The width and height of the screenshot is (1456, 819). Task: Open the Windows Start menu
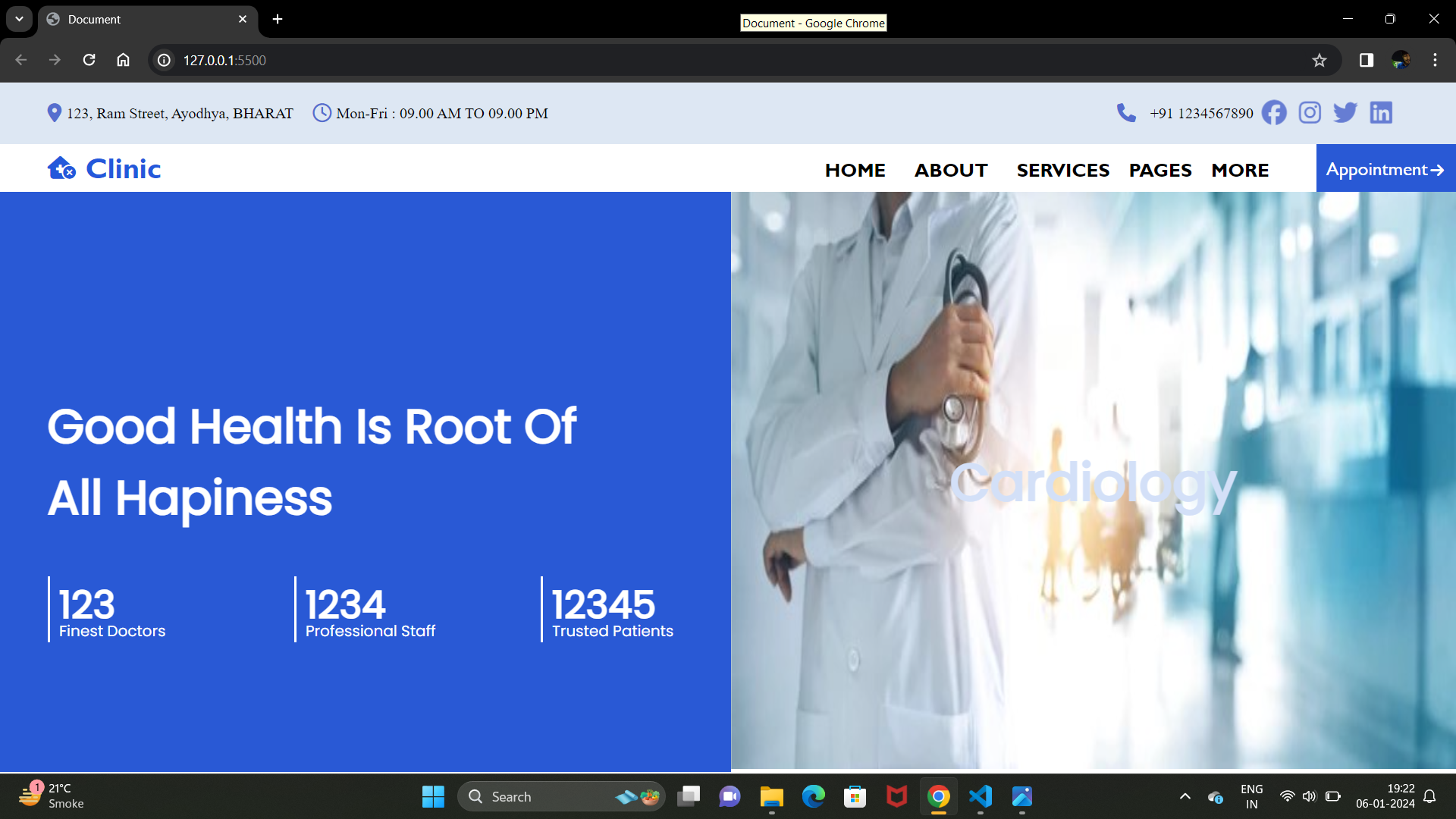tap(433, 796)
